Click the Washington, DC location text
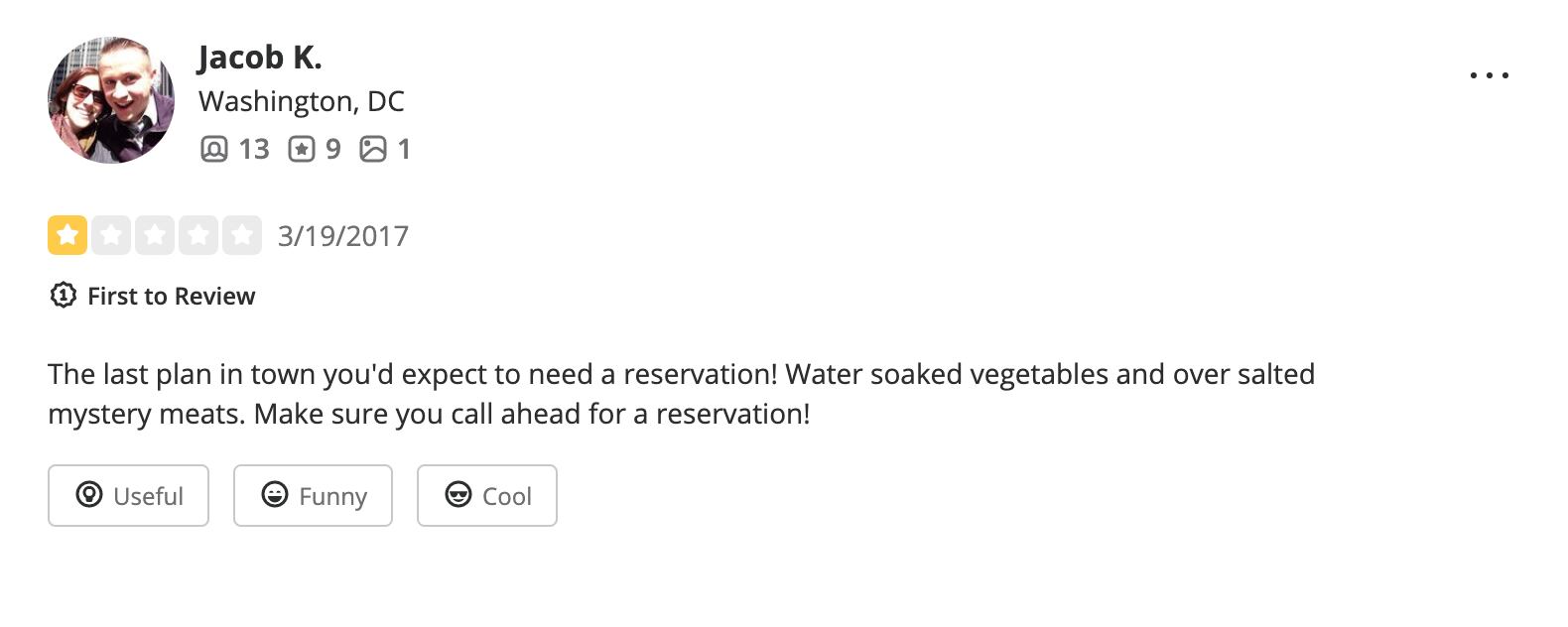 [x=302, y=101]
